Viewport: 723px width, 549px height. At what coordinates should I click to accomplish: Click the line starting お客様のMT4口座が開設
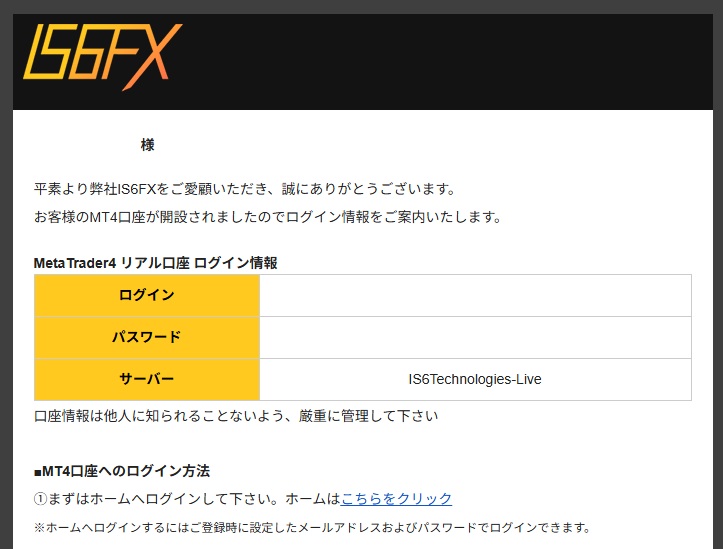pyautogui.click(x=267, y=217)
